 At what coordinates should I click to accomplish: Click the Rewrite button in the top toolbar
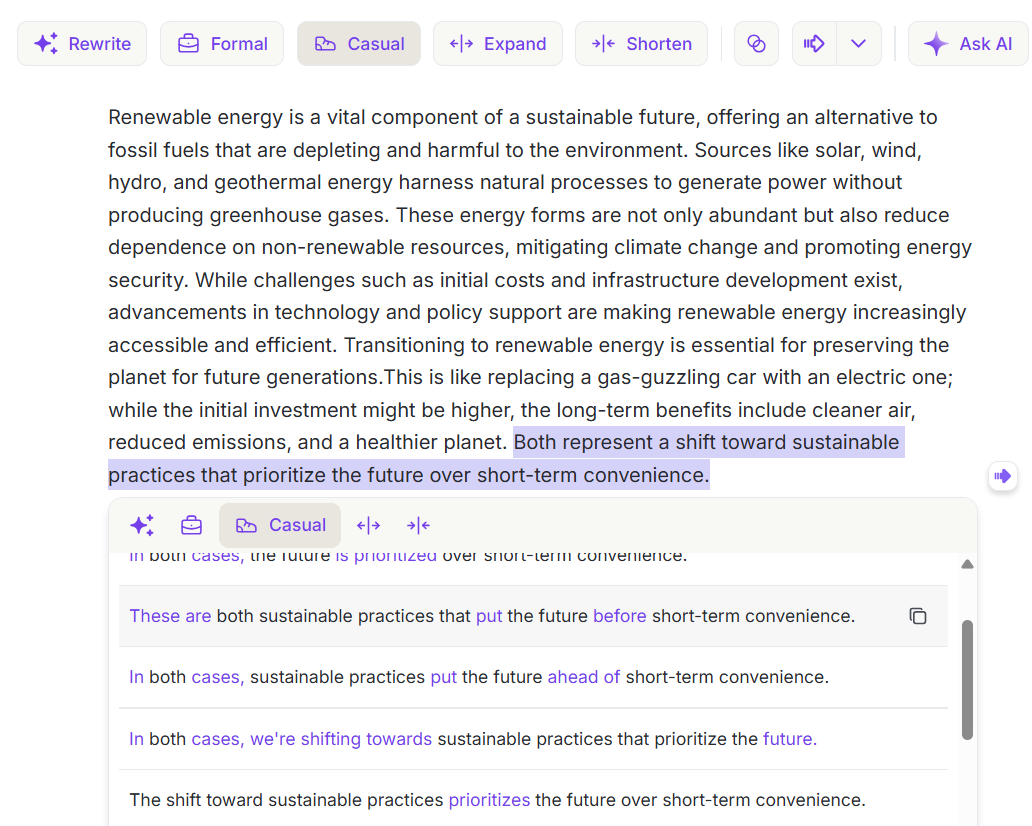pyautogui.click(x=82, y=44)
